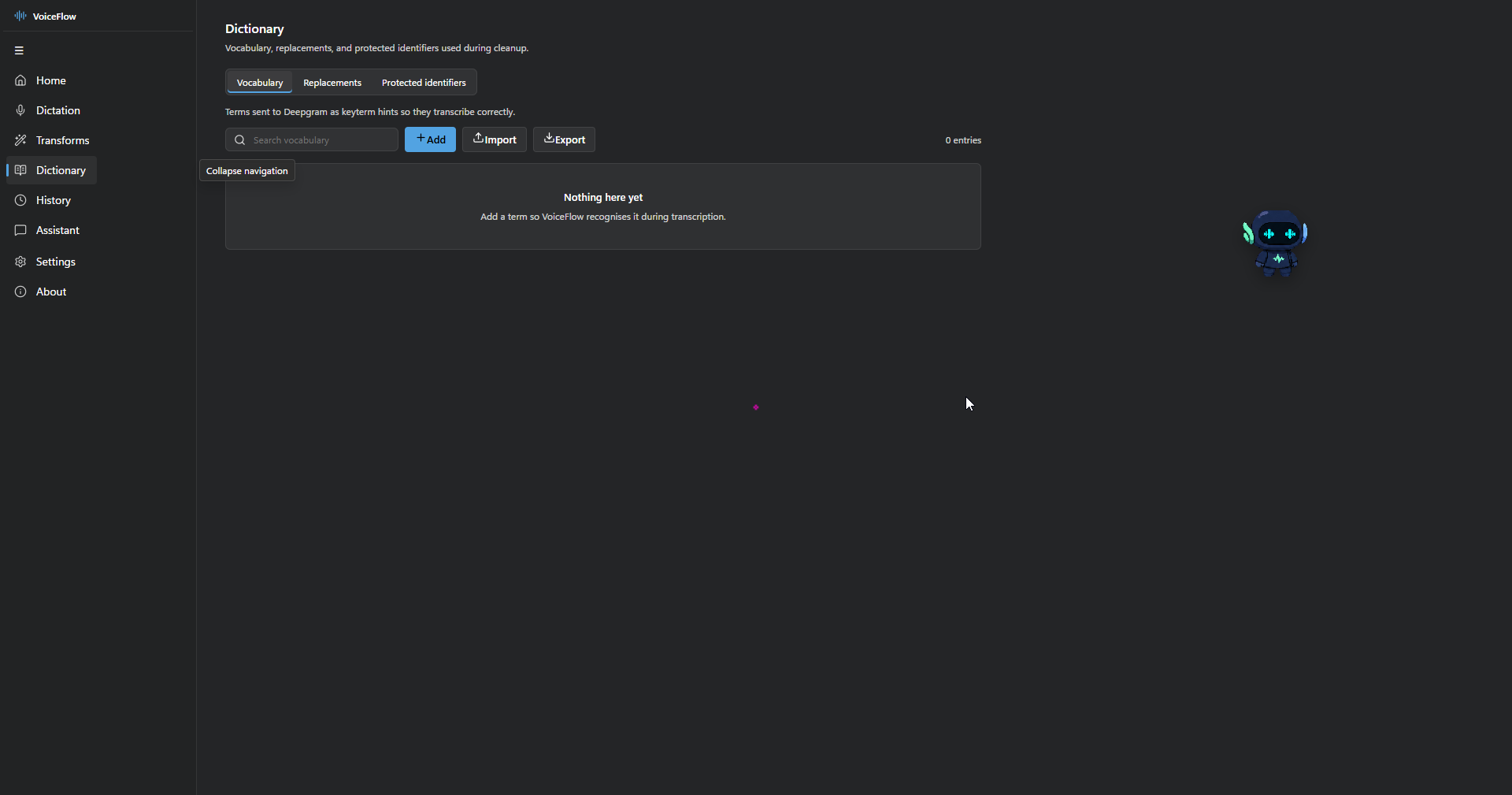Click the VoiceFlow robot mascot
Image resolution: width=1512 pixels, height=795 pixels.
point(1275,243)
